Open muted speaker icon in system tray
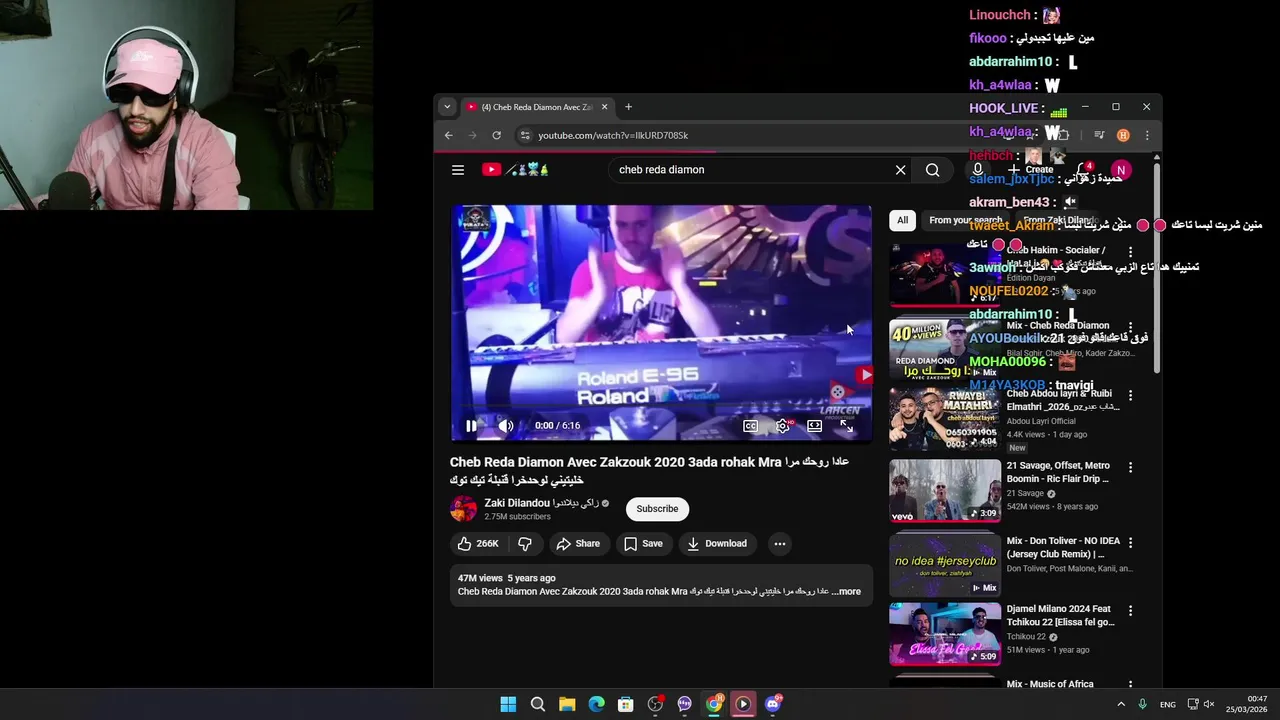 click(1208, 704)
